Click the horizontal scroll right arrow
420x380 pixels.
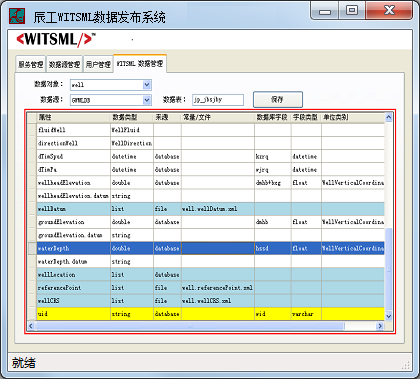pos(380,326)
